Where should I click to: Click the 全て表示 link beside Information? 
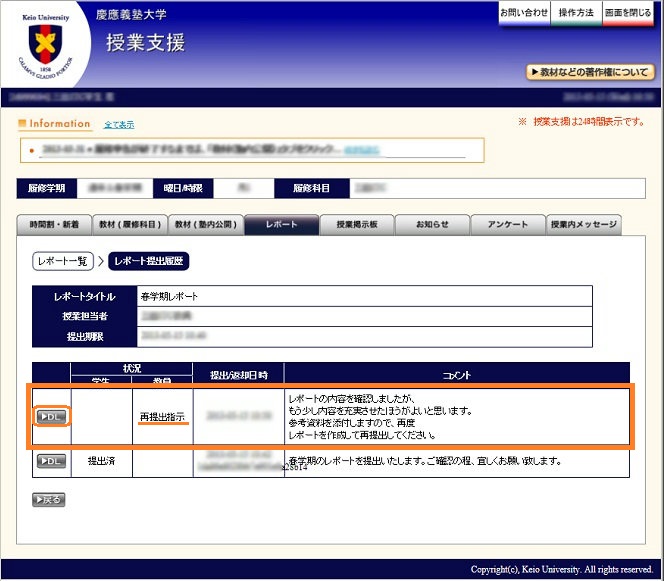click(119, 125)
